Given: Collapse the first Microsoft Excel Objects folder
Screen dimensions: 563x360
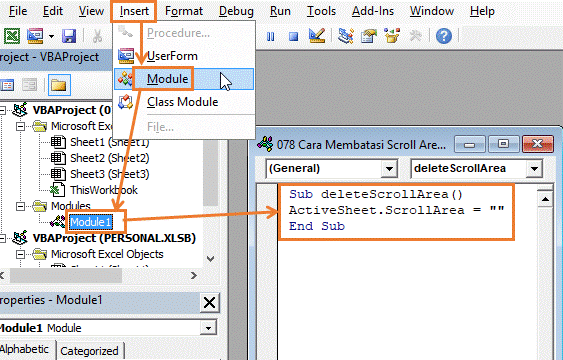Looking at the screenshot, I should (20, 126).
